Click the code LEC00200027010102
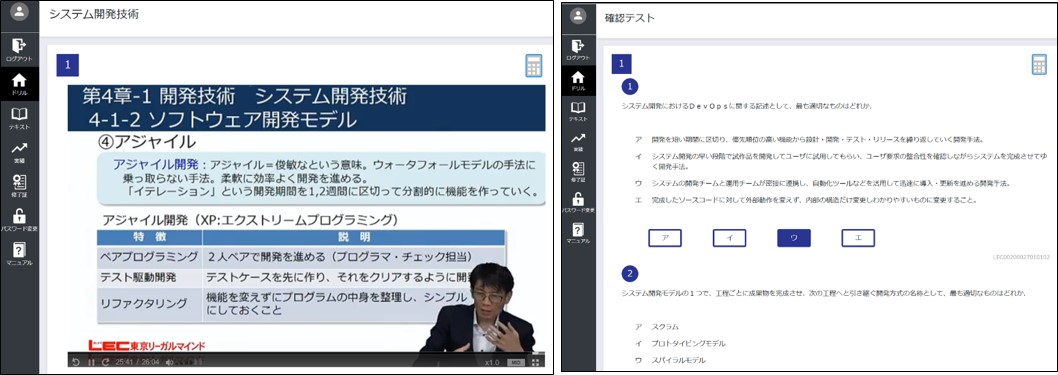This screenshot has height=375, width=1058. pyautogui.click(x=1022, y=257)
